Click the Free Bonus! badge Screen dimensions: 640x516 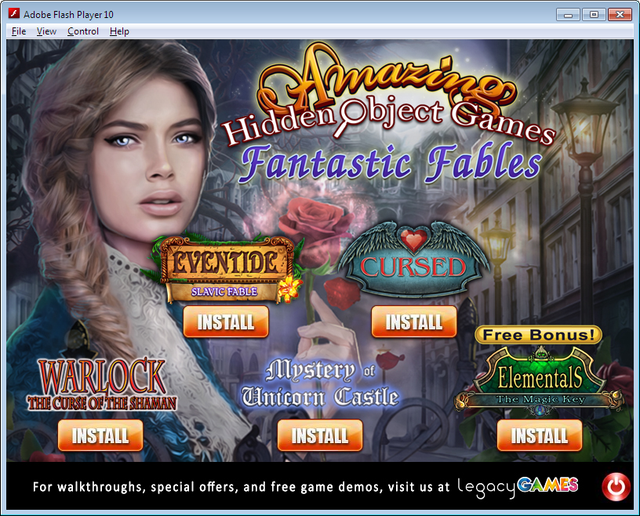539,335
